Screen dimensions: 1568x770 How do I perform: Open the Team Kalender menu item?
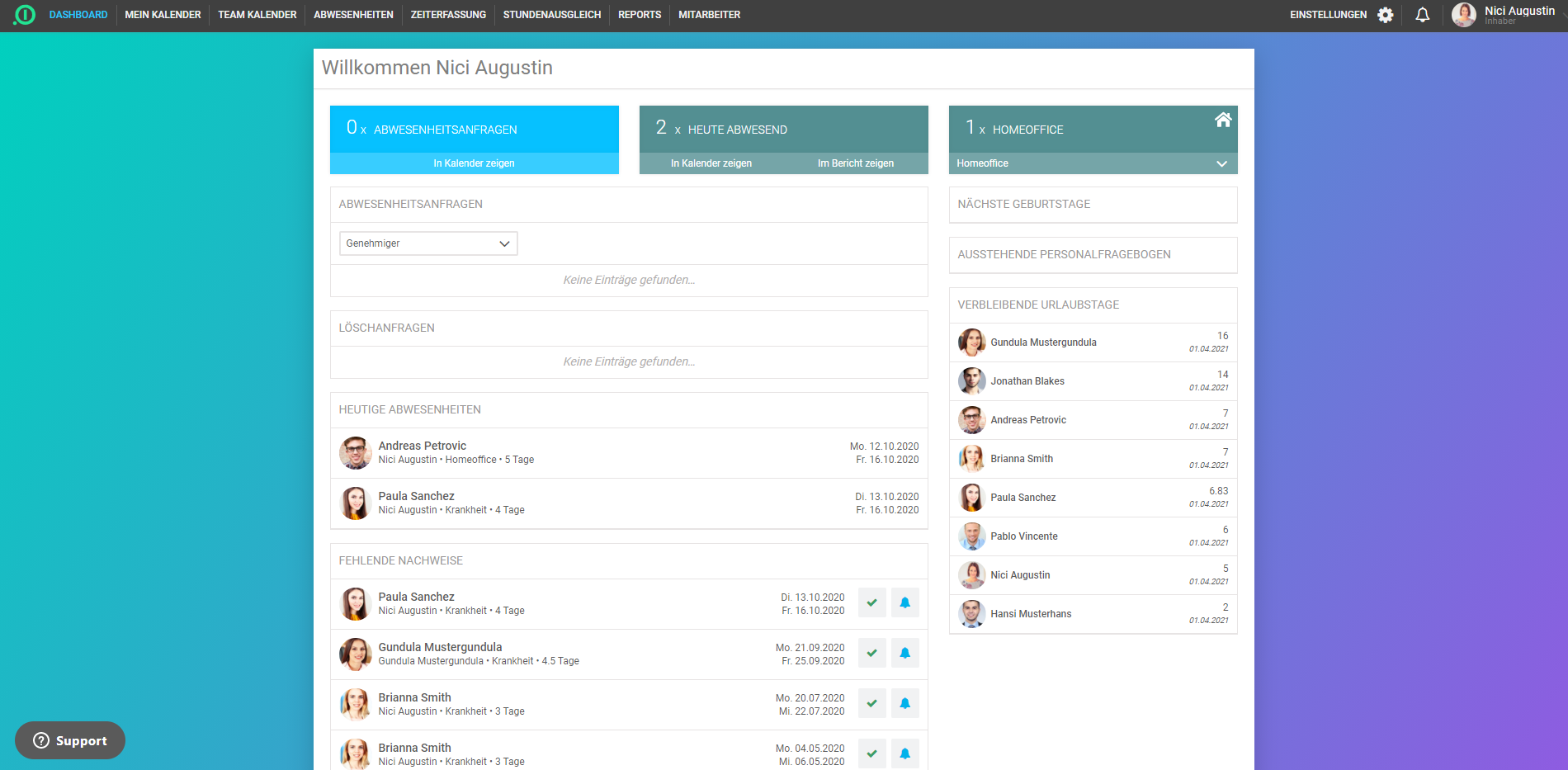(257, 15)
